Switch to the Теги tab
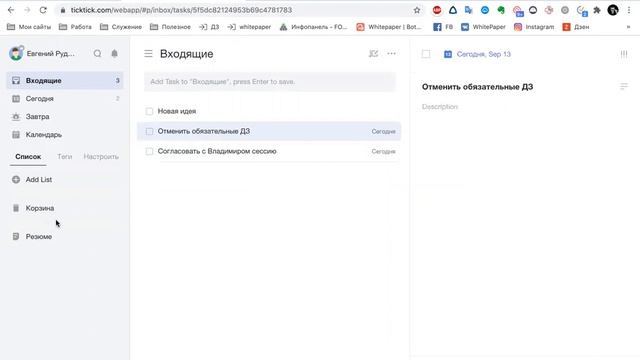 coord(64,157)
